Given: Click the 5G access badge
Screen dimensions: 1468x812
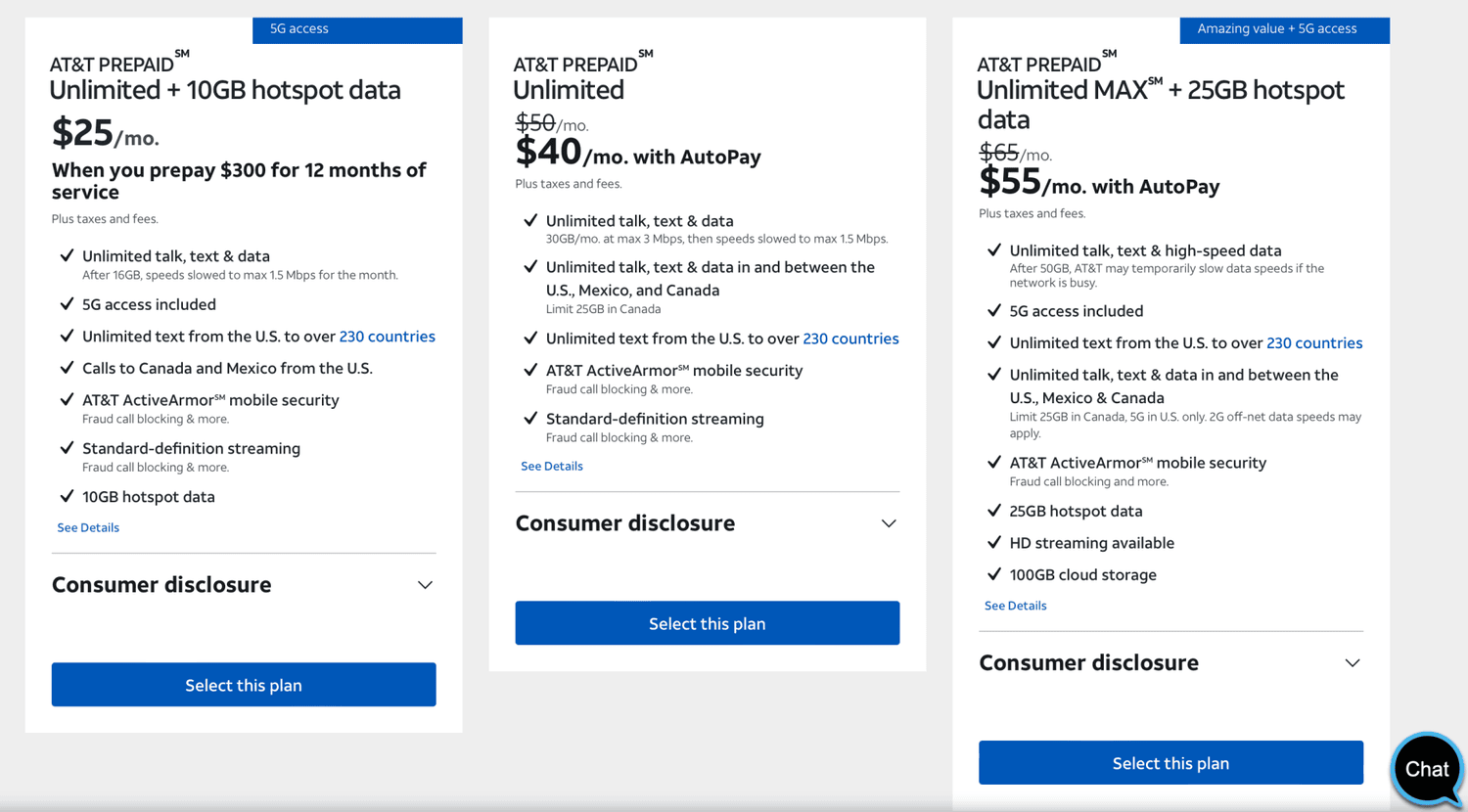Looking at the screenshot, I should pos(357,29).
